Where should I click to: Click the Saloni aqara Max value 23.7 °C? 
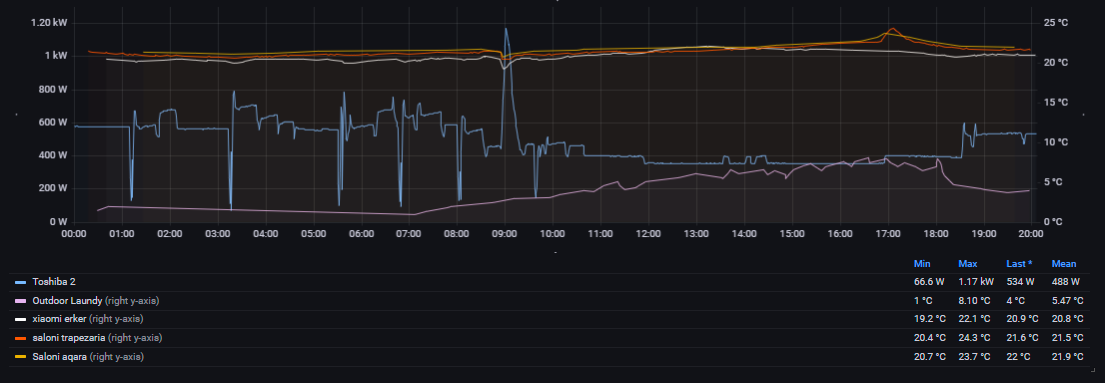click(x=975, y=358)
